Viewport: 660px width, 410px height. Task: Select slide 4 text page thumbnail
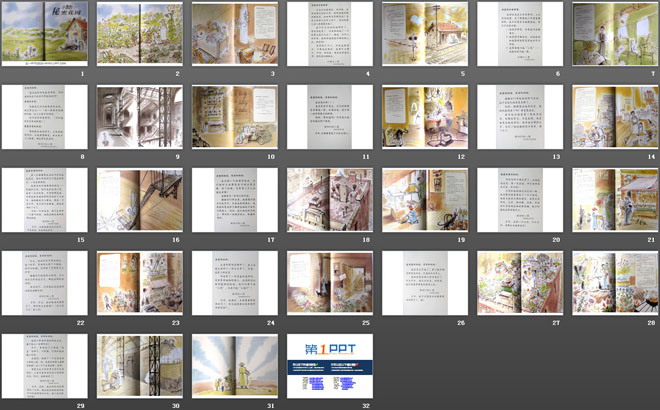click(330, 34)
